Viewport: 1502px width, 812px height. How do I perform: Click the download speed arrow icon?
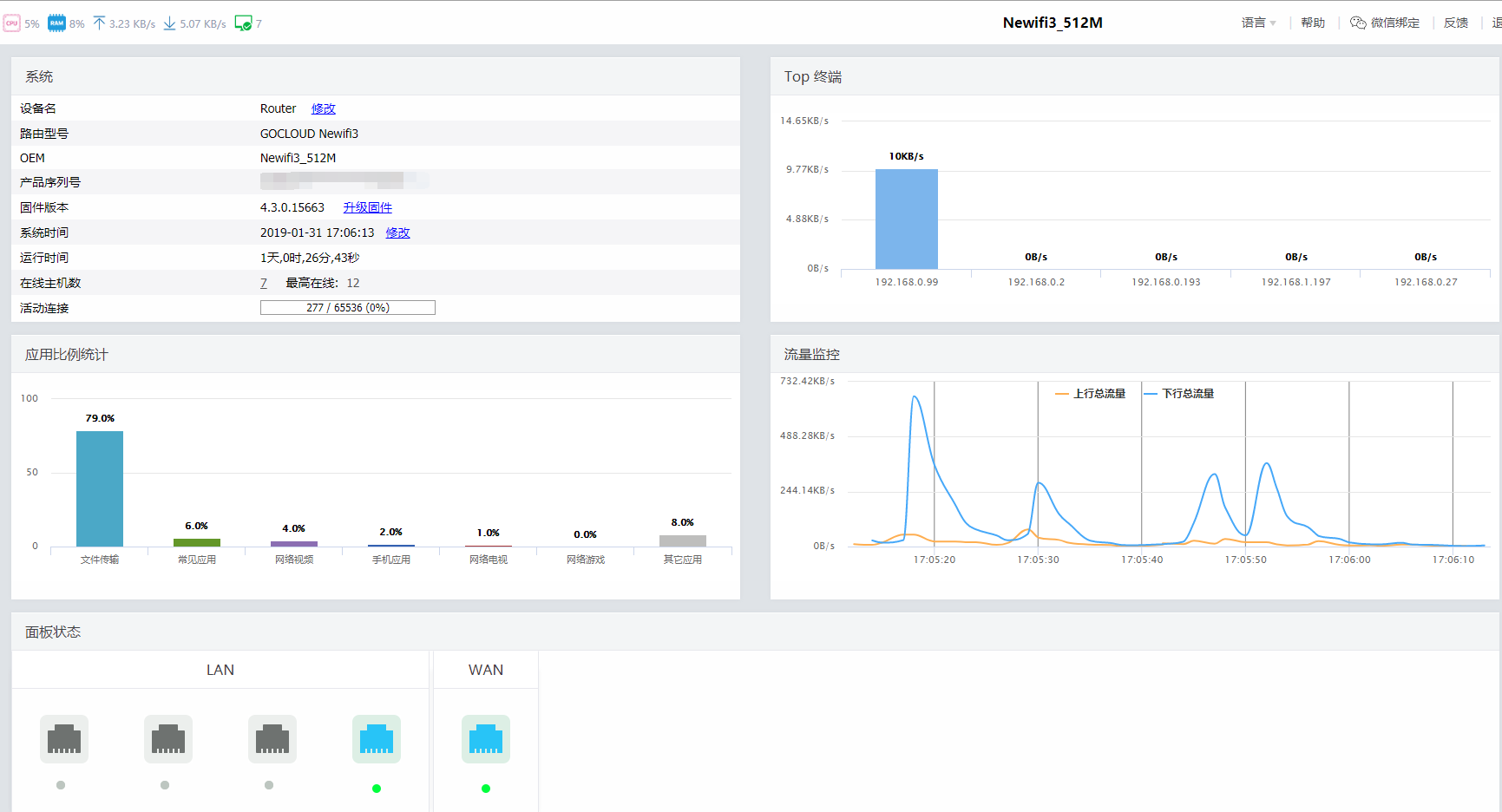[169, 23]
